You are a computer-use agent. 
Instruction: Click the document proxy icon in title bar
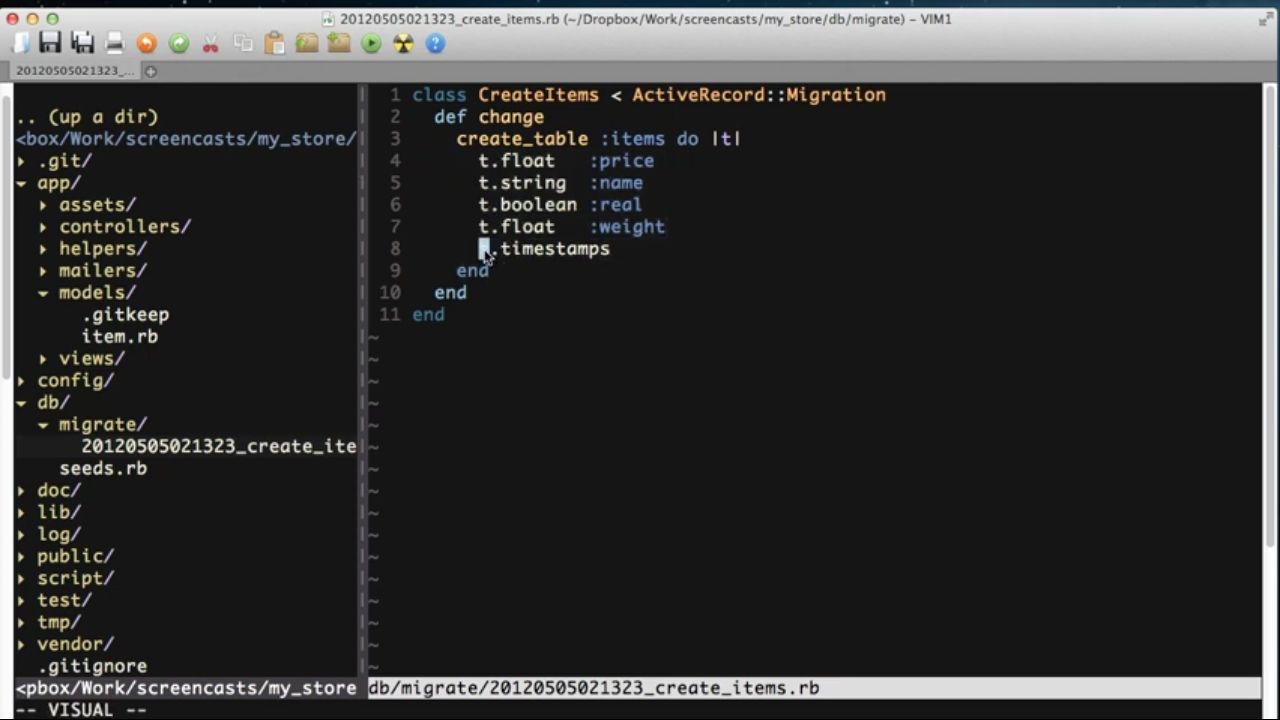pos(328,18)
